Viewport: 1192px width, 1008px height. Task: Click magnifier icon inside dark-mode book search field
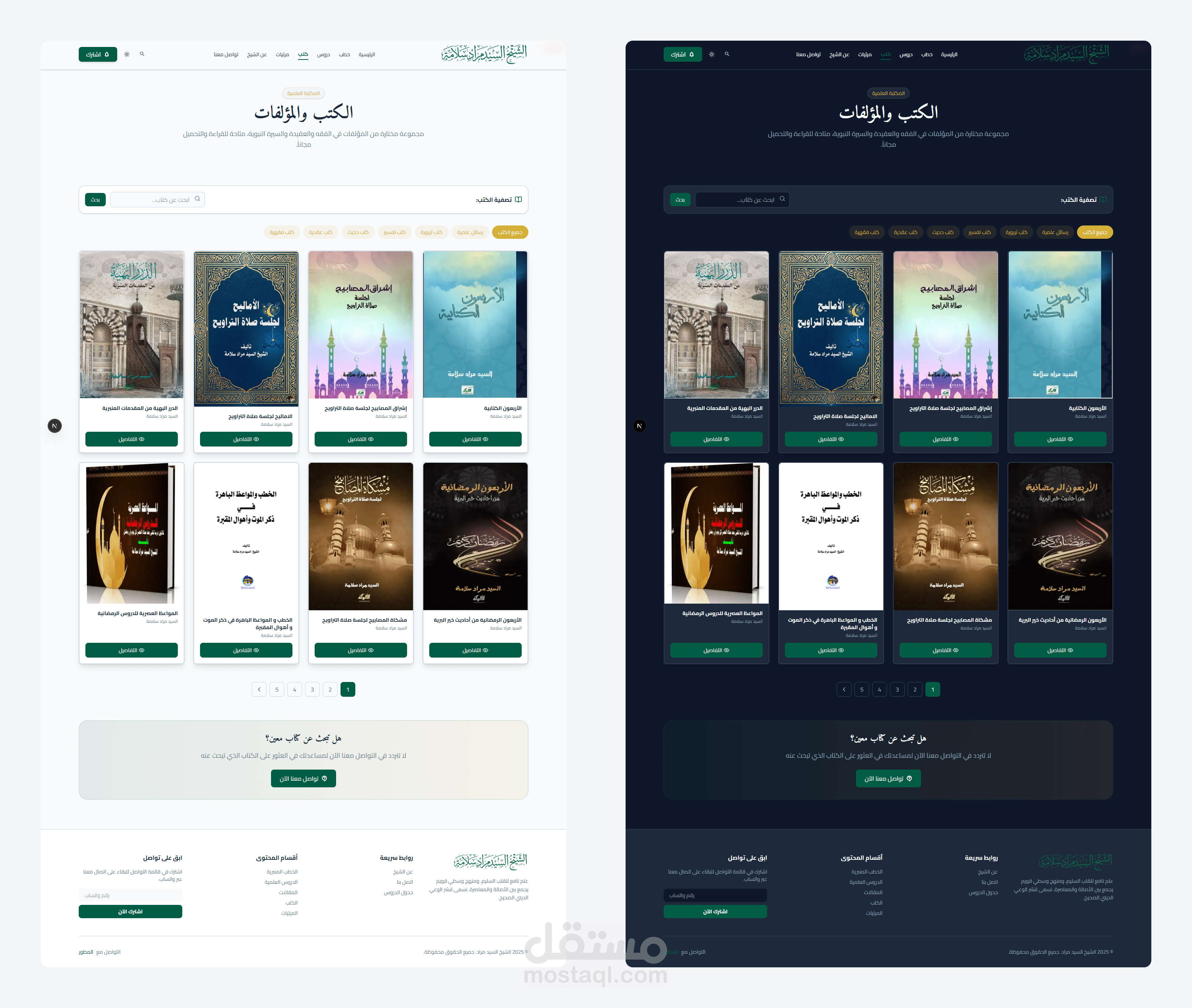[782, 199]
